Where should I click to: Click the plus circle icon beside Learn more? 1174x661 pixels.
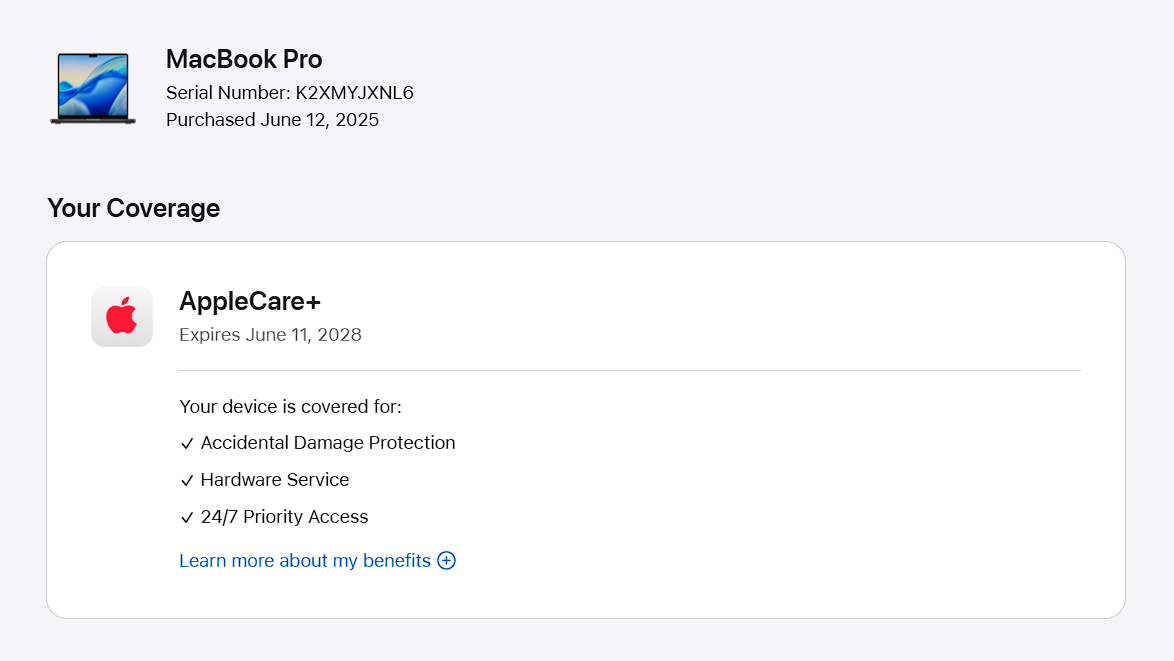coord(447,561)
